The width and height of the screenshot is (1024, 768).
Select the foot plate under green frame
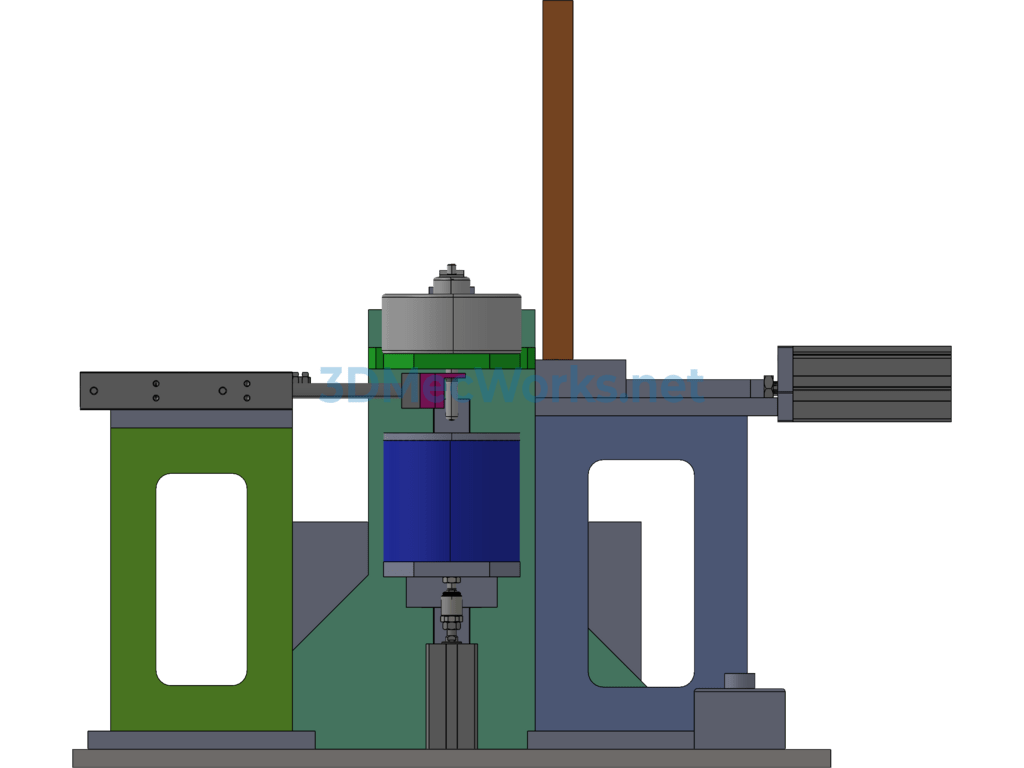click(201, 740)
